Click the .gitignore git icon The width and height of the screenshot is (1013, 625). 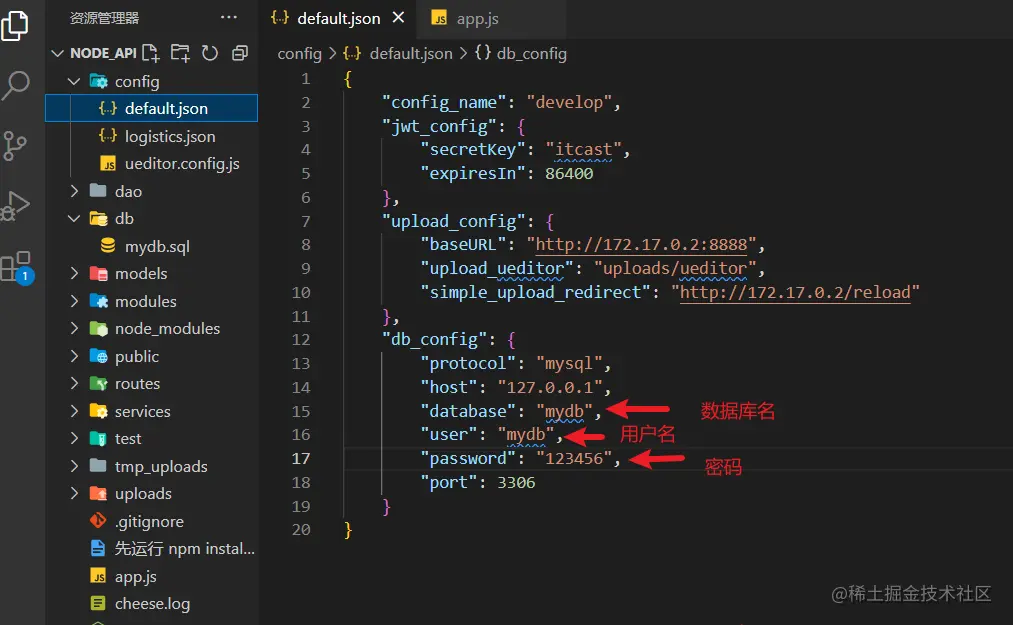point(98,520)
